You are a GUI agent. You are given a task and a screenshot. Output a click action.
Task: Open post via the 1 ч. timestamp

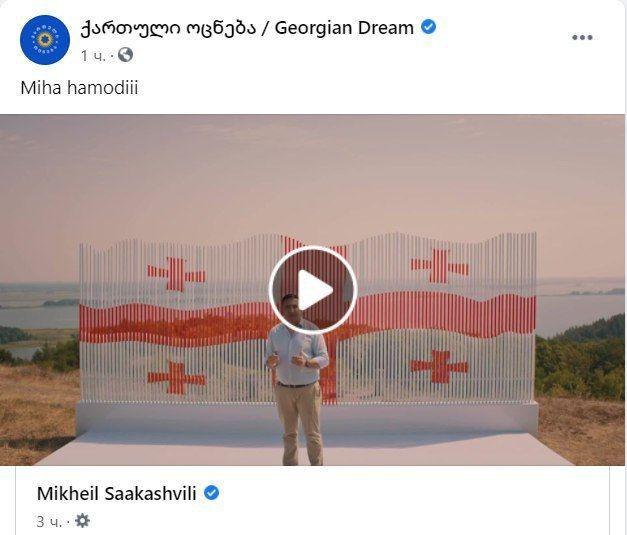(x=93, y=56)
